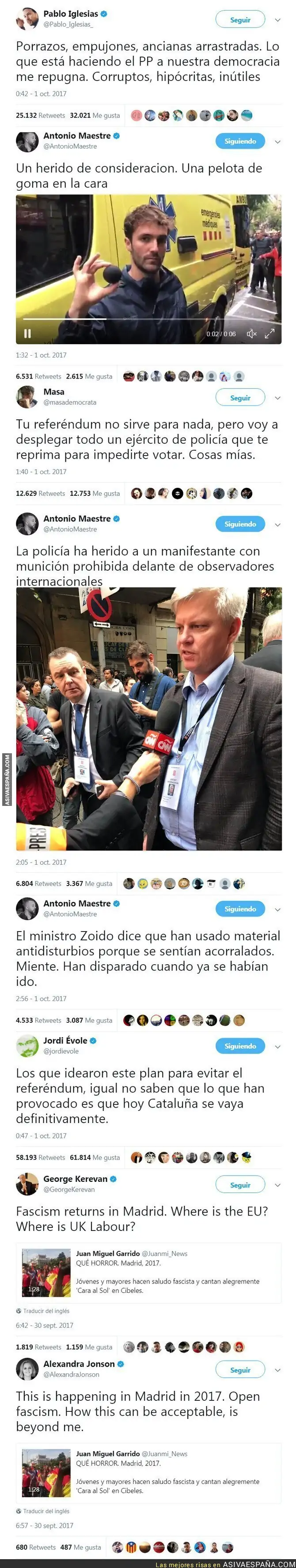Image resolution: width=296 pixels, height=1568 pixels.
Task: Unmute the video sound icon
Action: tap(252, 334)
